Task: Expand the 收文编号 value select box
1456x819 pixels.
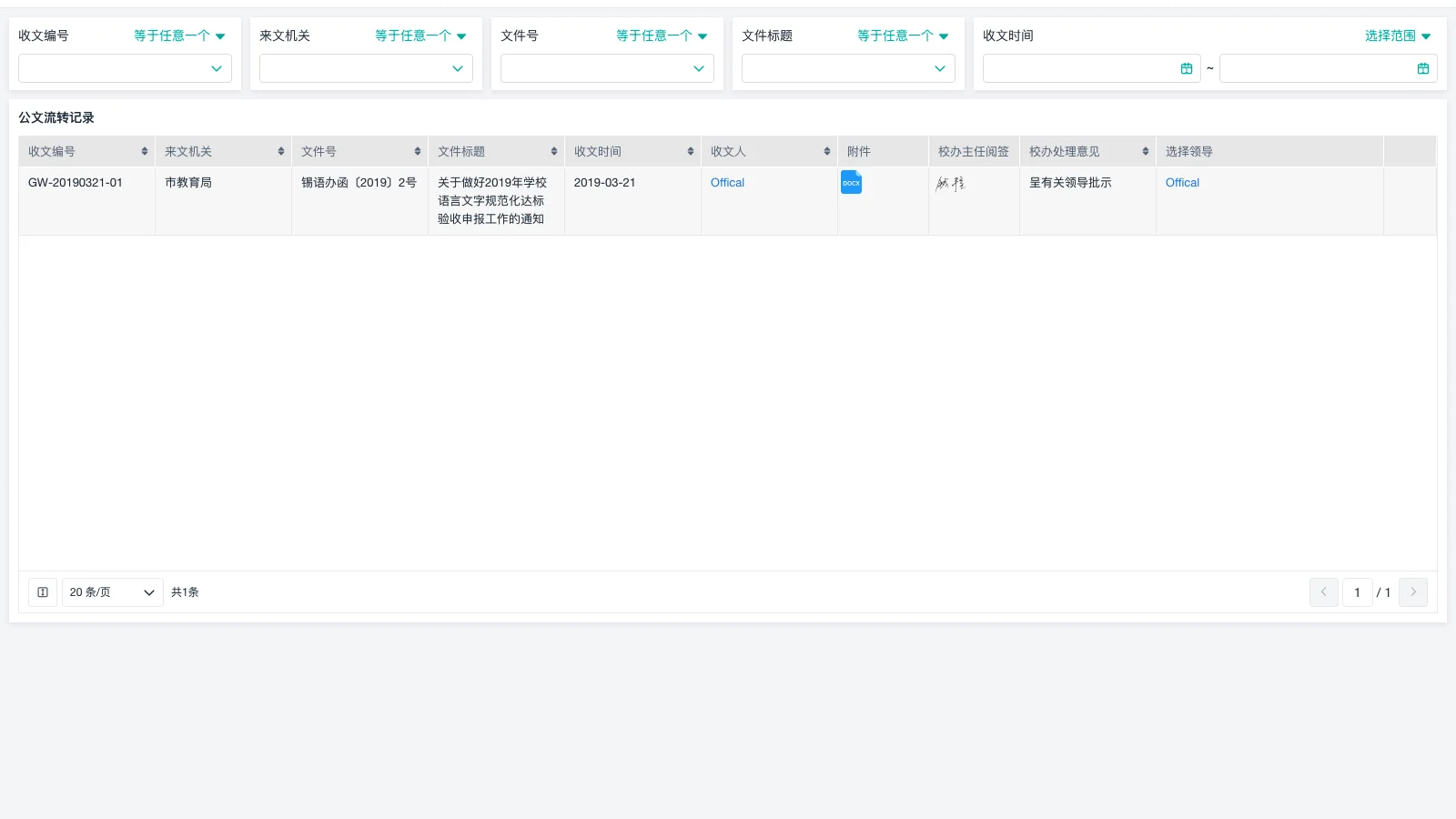Action: 125,68
